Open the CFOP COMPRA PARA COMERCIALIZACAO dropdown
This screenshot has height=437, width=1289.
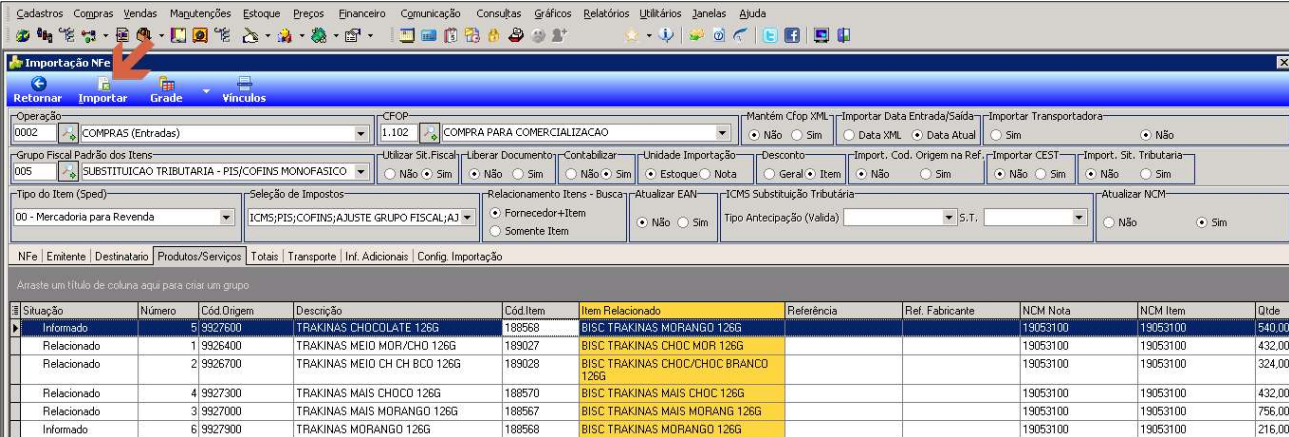click(722, 132)
